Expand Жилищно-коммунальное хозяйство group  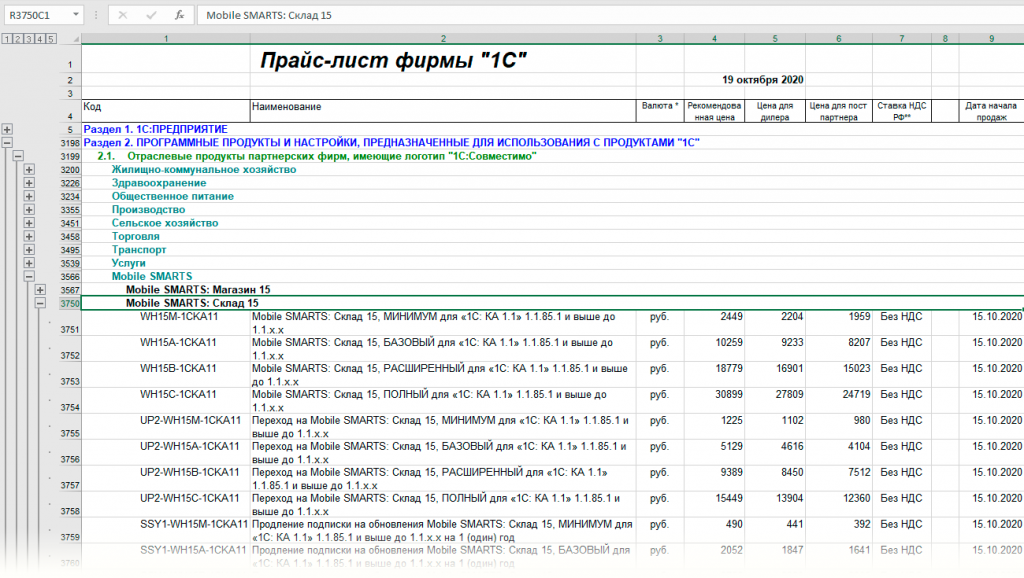pos(29,169)
